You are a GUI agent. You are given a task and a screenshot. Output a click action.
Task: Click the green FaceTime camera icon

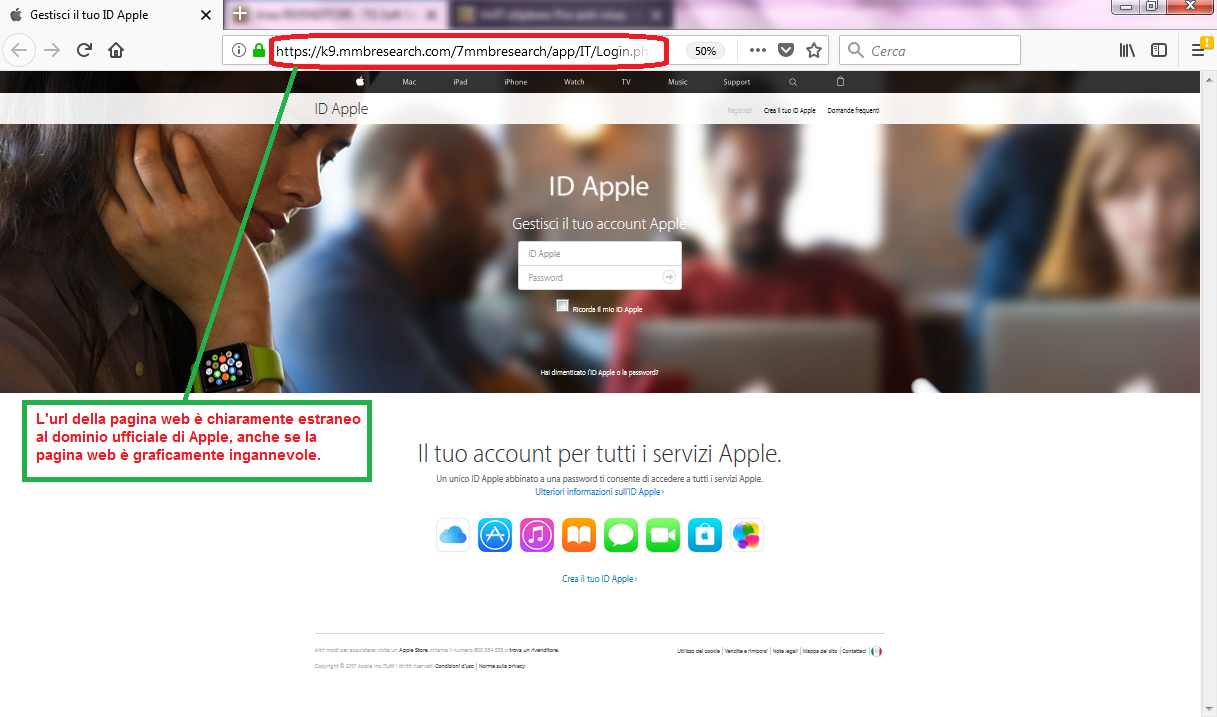coord(663,535)
